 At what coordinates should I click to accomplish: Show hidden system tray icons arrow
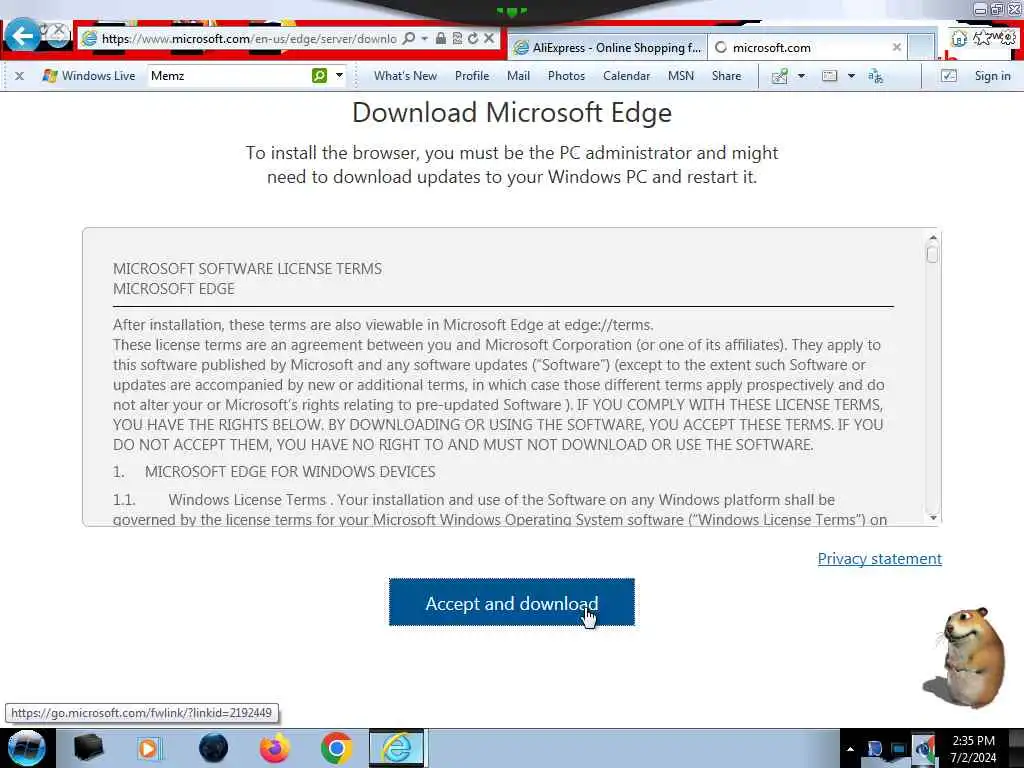coord(850,749)
